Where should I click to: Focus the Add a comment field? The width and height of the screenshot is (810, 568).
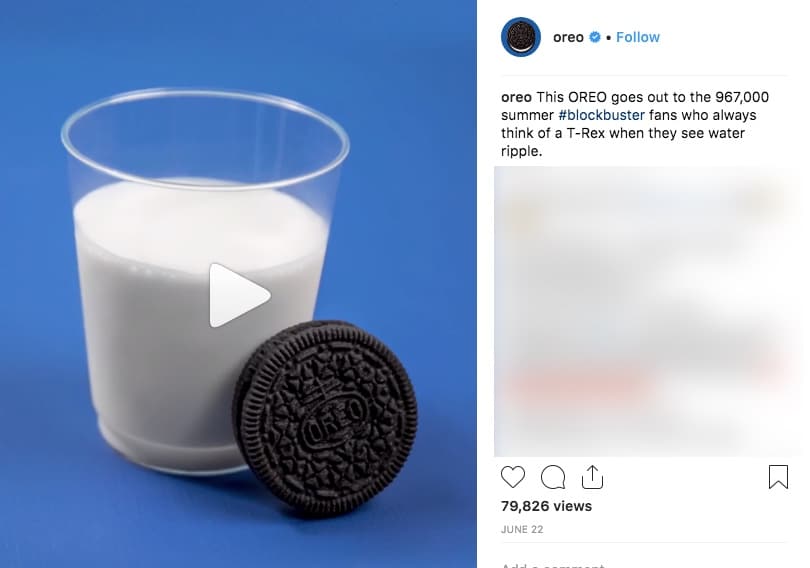(x=644, y=564)
